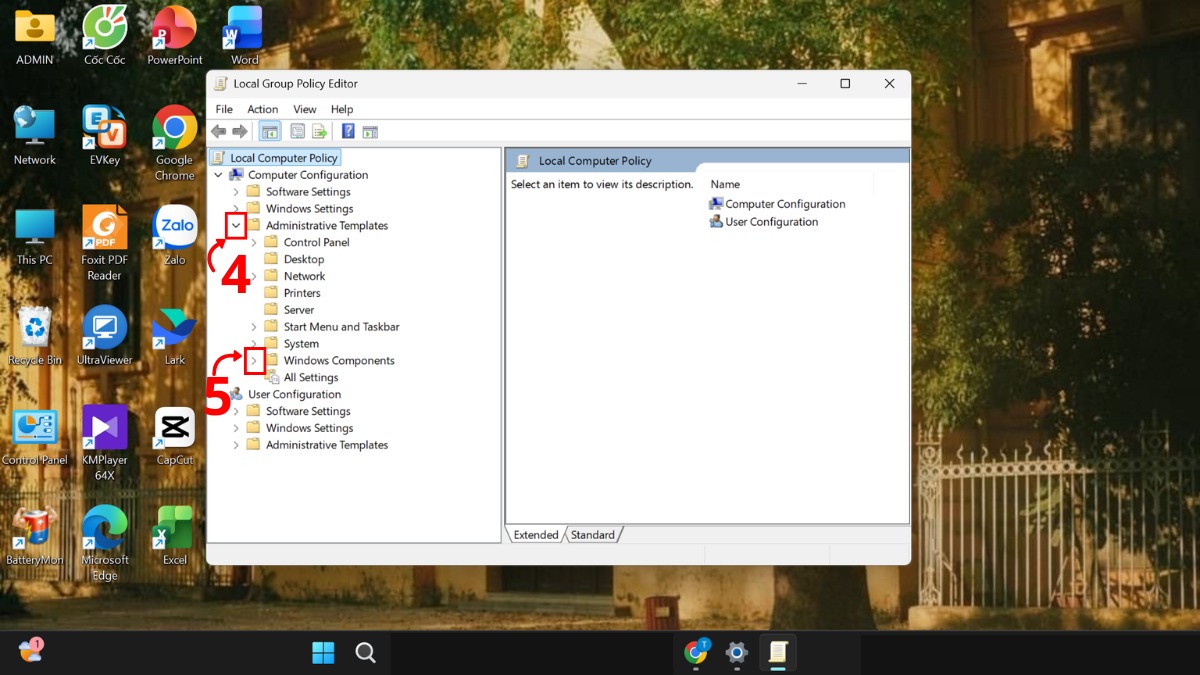This screenshot has width=1200, height=675.
Task: Open the Action menu
Action: point(262,109)
